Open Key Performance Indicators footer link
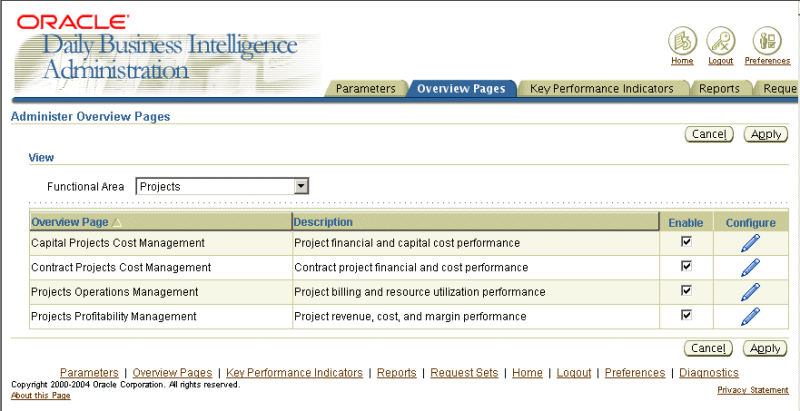The height and width of the screenshot is (411, 800). point(294,373)
